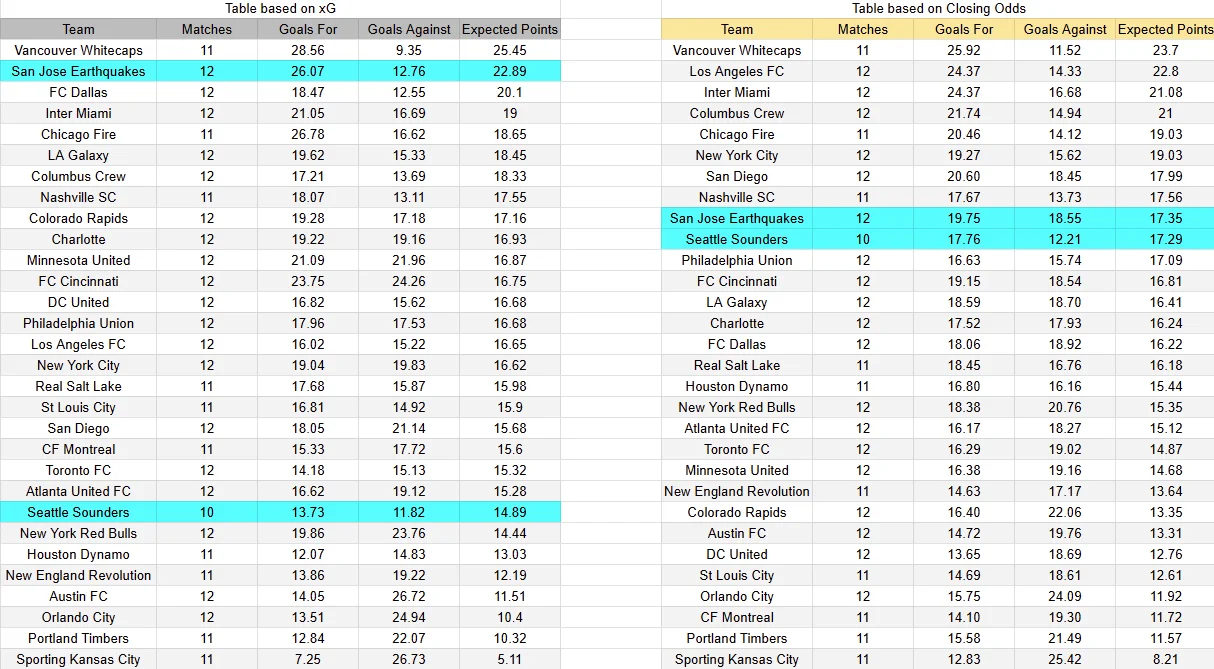The width and height of the screenshot is (1214, 669).
Task: Click the Team header in the xG table
Action: 79,29
